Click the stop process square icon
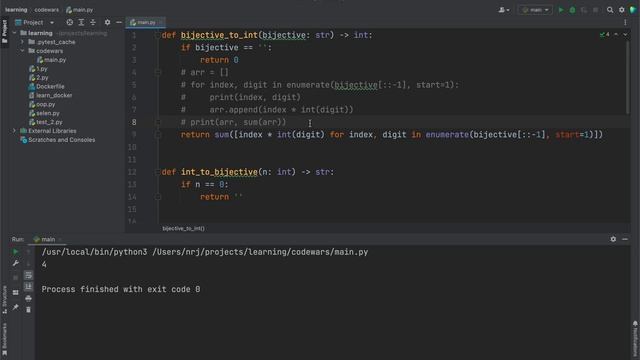 [16, 278]
